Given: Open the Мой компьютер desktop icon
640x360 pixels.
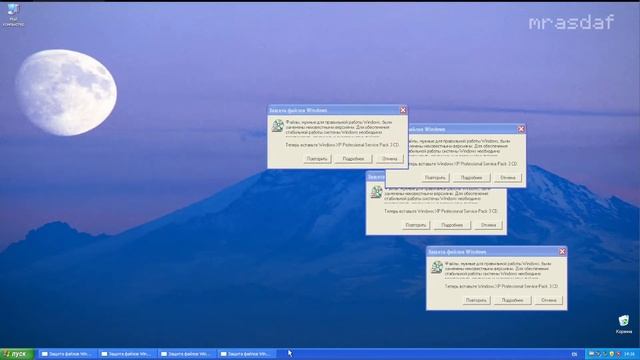Looking at the screenshot, I should coord(13,15).
